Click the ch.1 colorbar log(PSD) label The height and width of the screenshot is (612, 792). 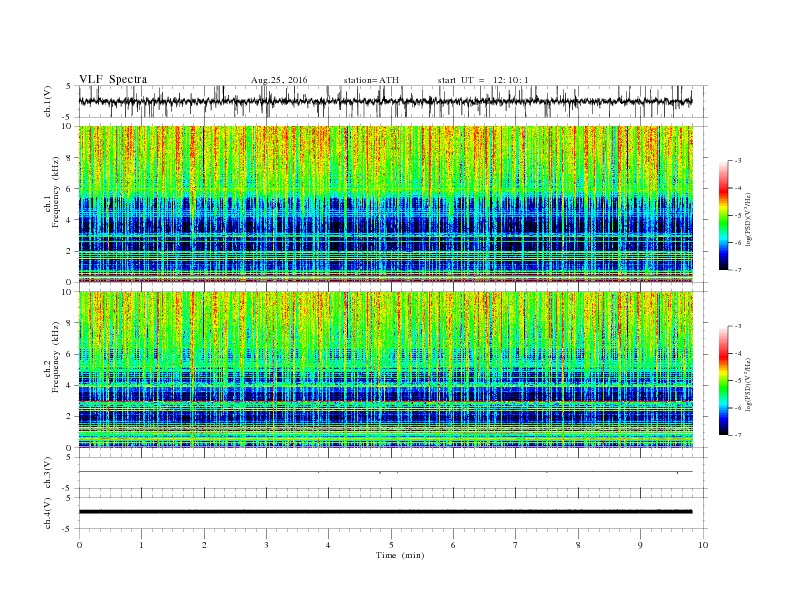(x=748, y=219)
